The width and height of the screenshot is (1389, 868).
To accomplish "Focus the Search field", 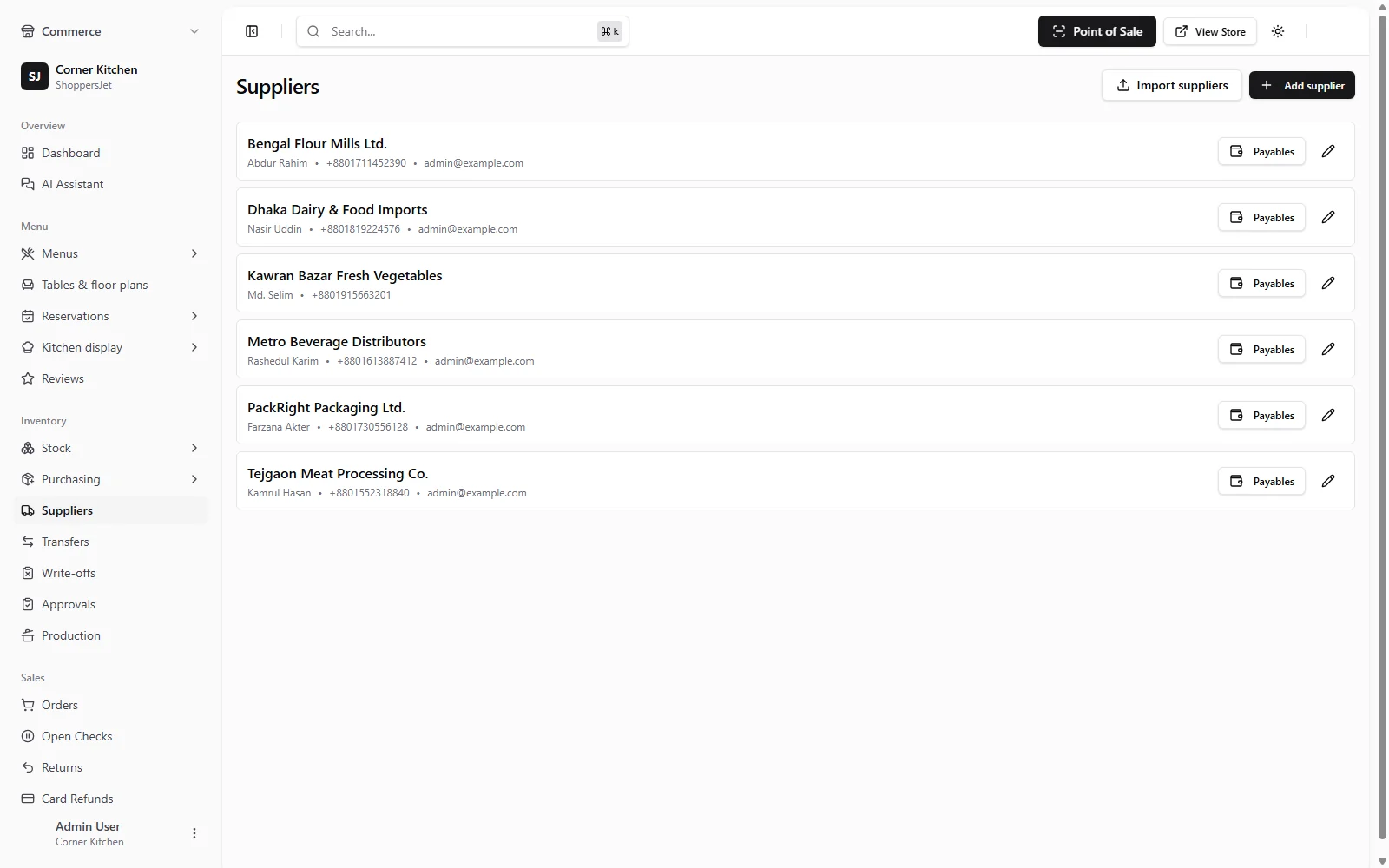I will [x=463, y=31].
